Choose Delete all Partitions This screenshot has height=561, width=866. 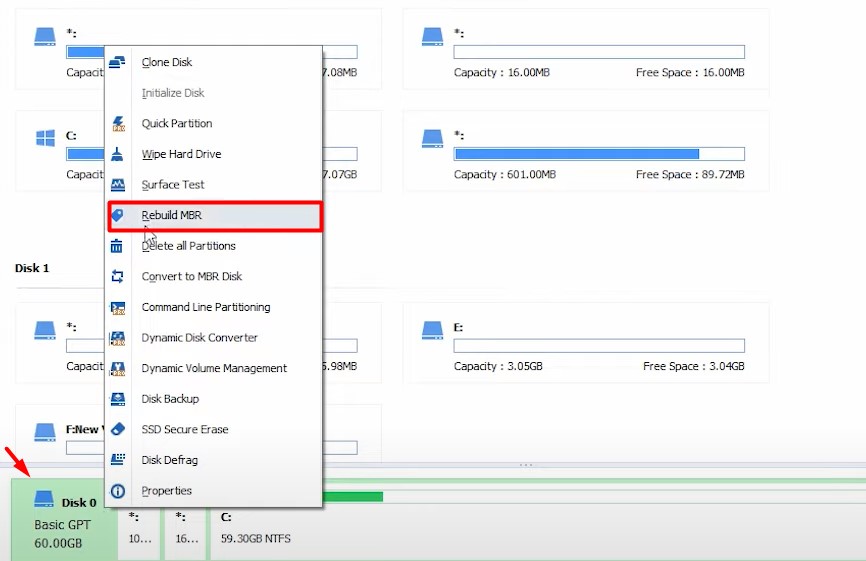215,246
